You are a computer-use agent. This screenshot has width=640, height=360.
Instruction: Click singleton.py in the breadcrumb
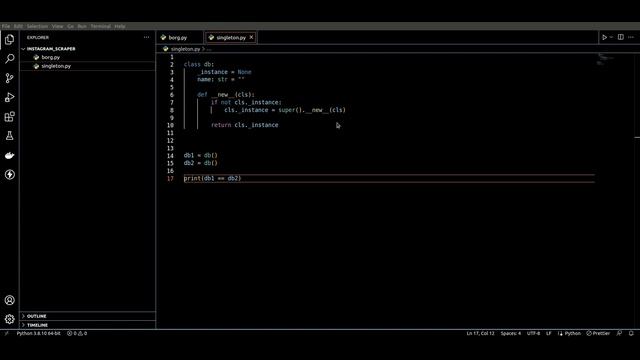tap(185, 49)
